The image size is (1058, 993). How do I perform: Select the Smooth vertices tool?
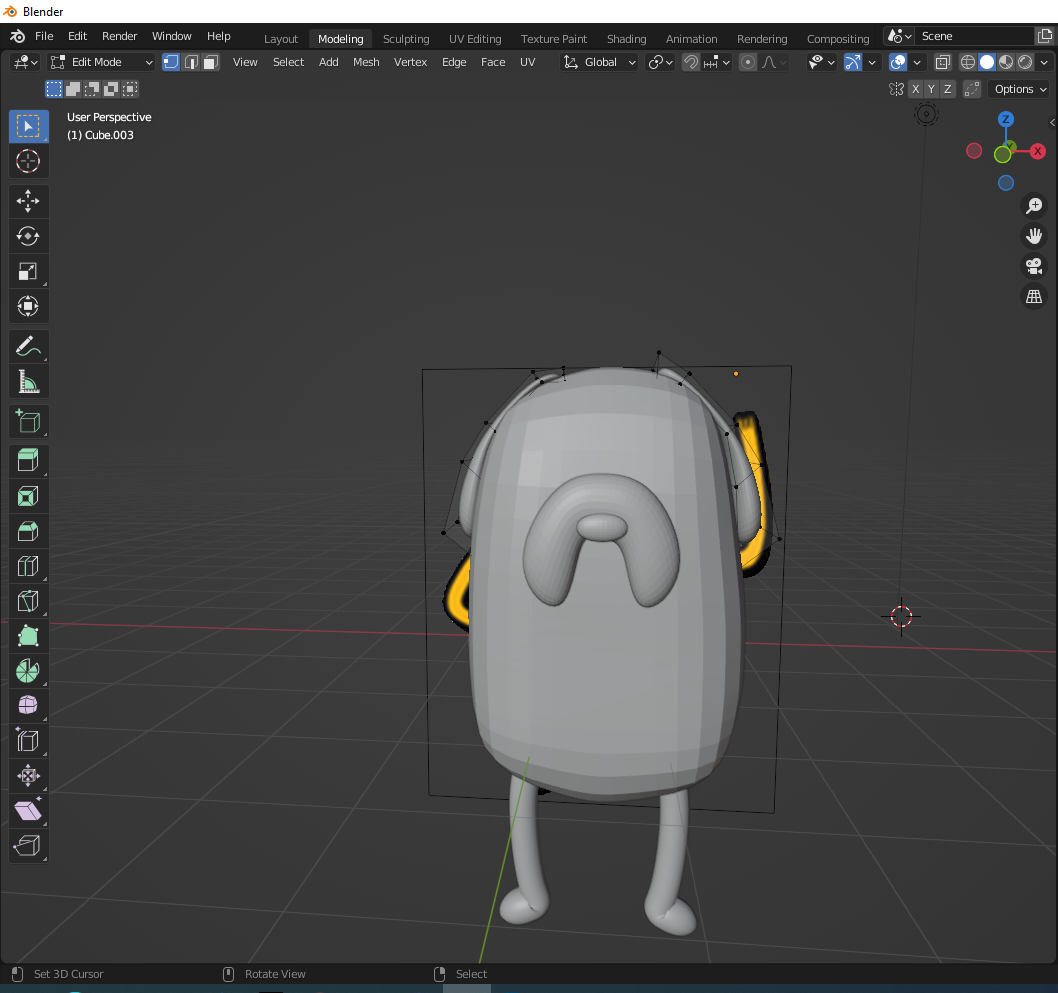[x=28, y=706]
